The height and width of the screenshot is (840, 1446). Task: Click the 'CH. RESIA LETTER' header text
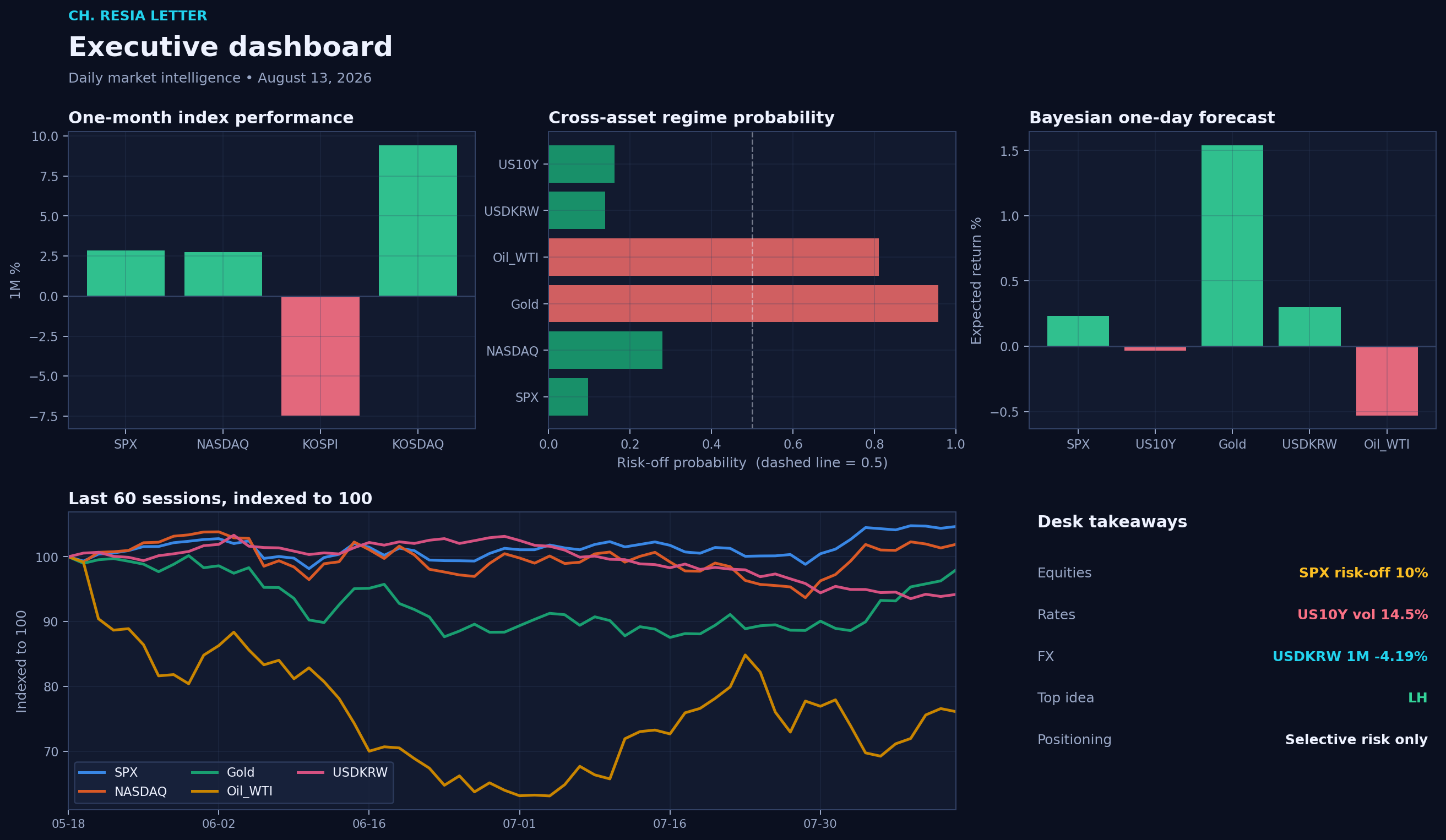138,16
